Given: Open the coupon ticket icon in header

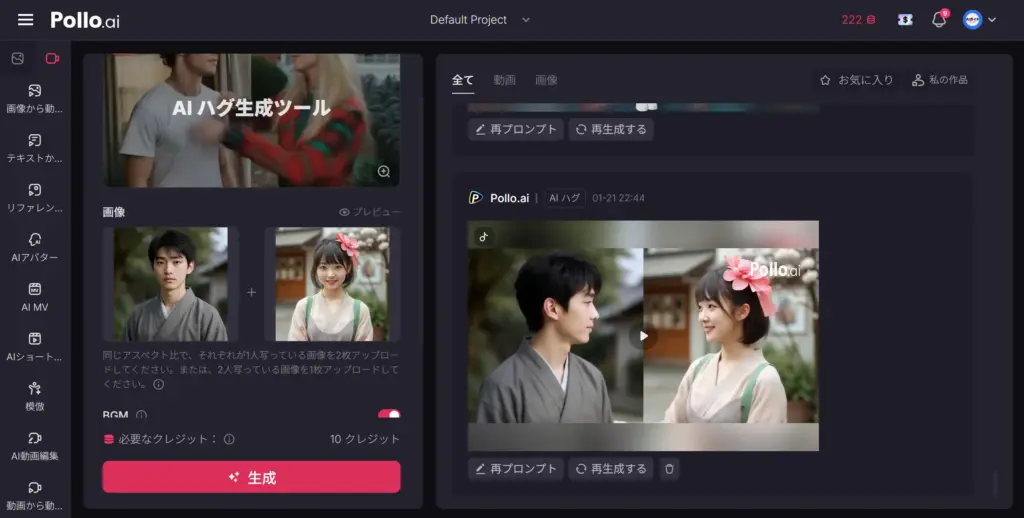Looking at the screenshot, I should 905,20.
